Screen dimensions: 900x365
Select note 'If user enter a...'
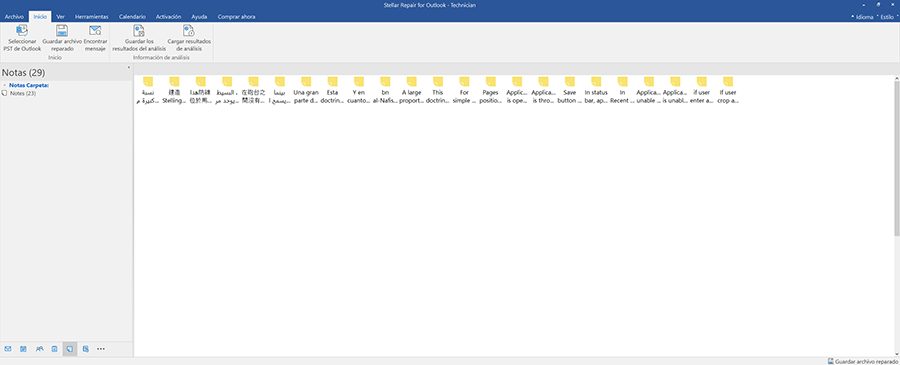coord(702,90)
